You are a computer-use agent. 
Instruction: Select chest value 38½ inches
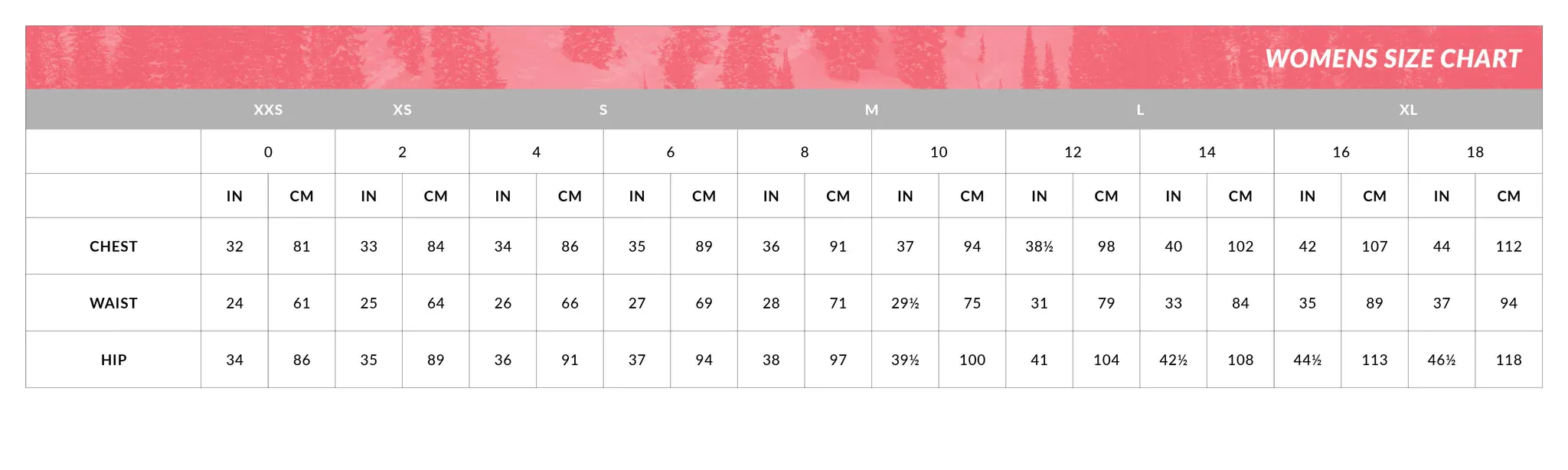click(x=1039, y=246)
